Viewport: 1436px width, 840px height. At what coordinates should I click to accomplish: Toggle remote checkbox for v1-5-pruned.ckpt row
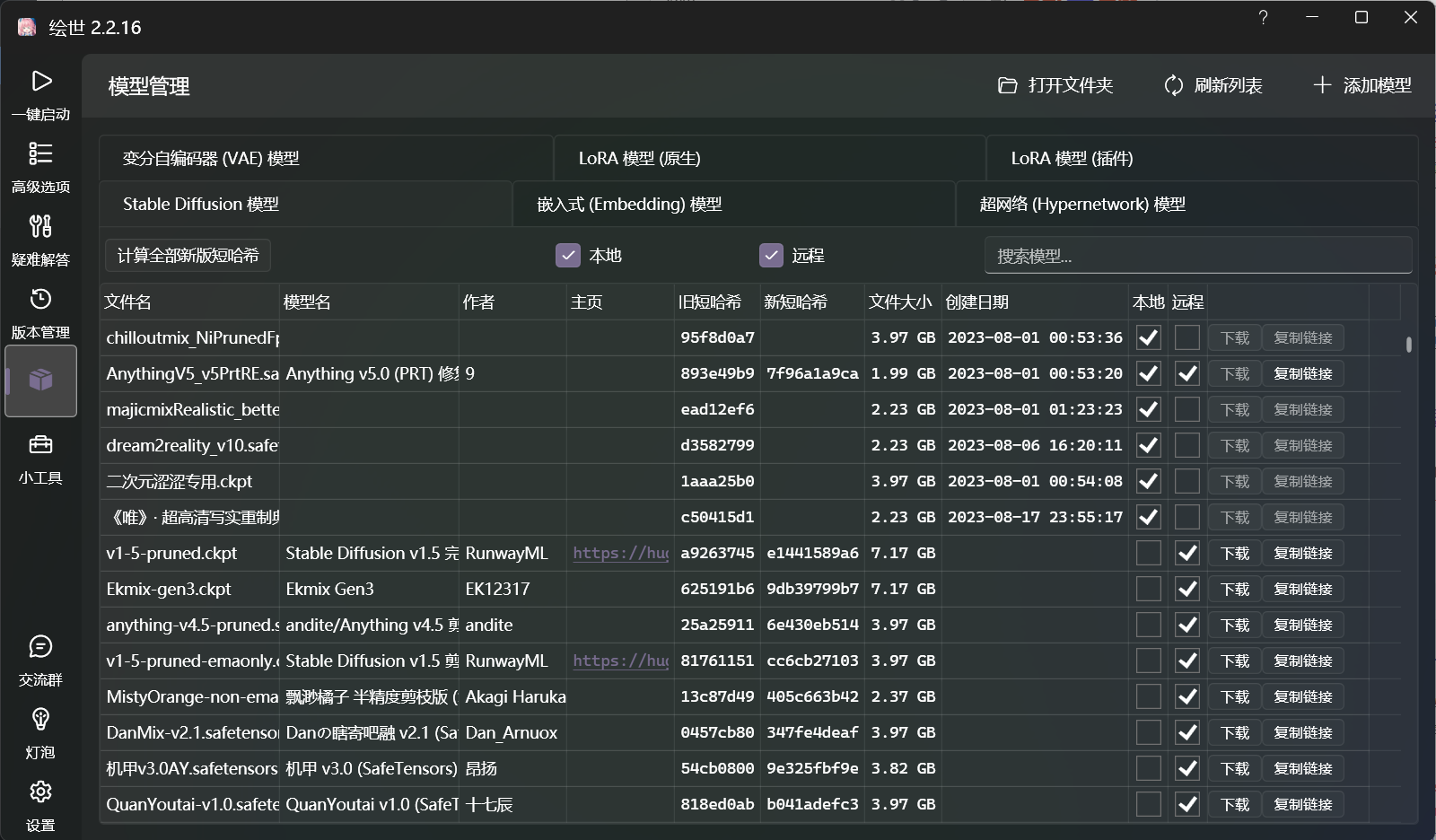1187,553
